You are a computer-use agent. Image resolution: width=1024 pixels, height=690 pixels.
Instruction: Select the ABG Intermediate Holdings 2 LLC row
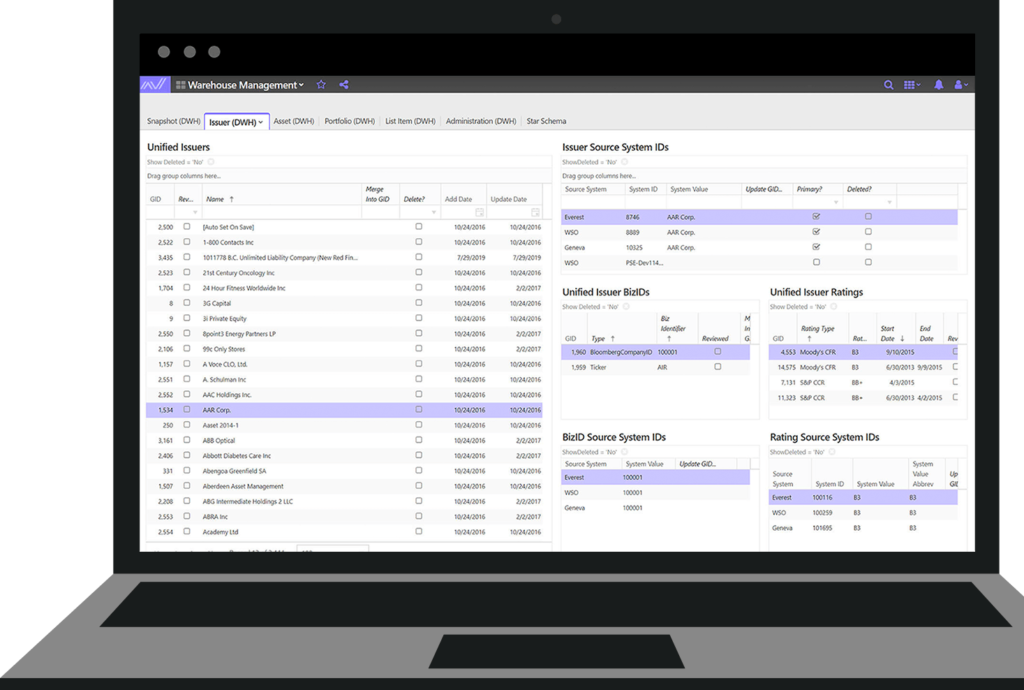[344, 501]
